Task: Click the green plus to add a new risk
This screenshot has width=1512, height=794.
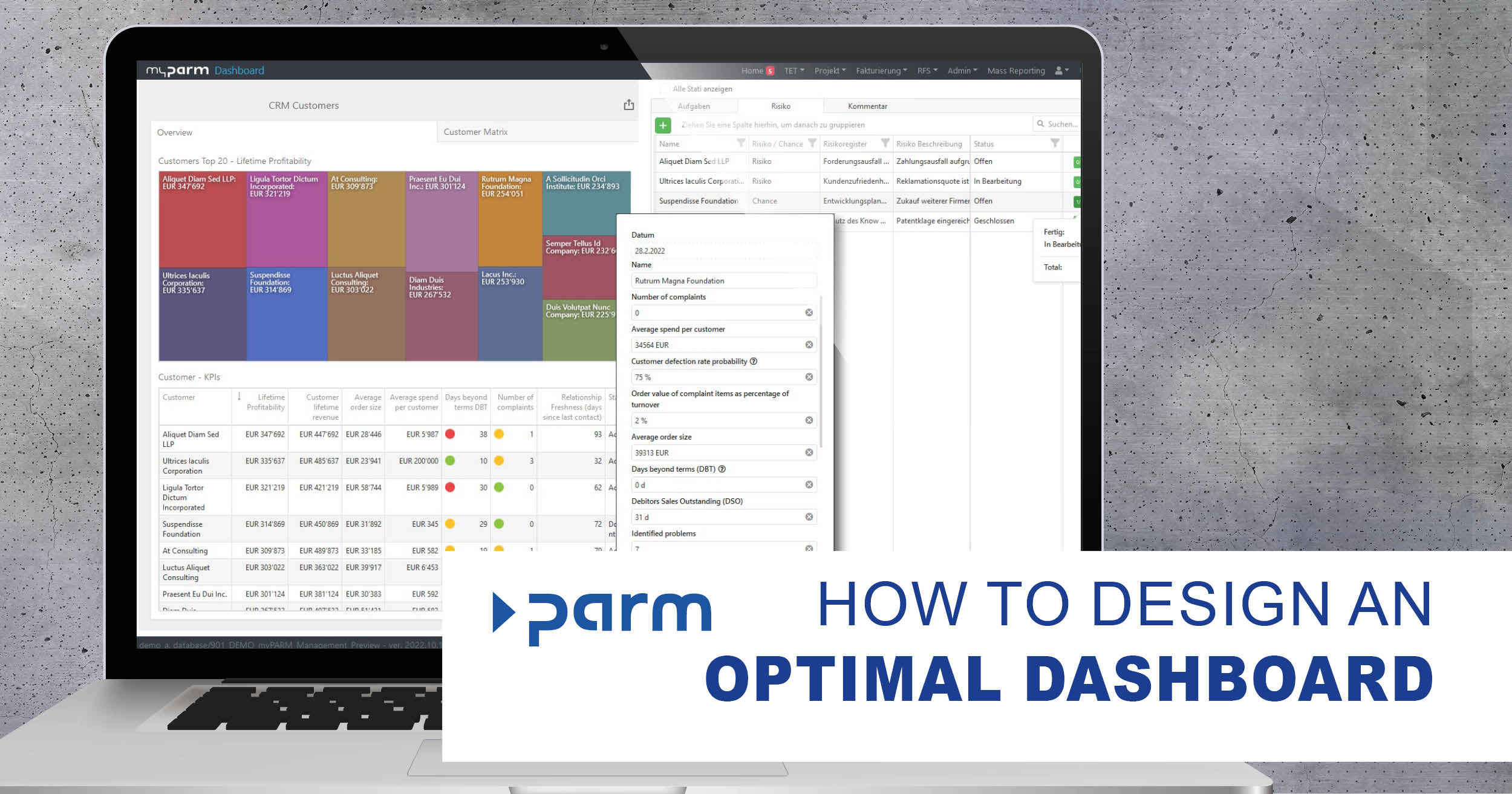Action: tap(663, 125)
